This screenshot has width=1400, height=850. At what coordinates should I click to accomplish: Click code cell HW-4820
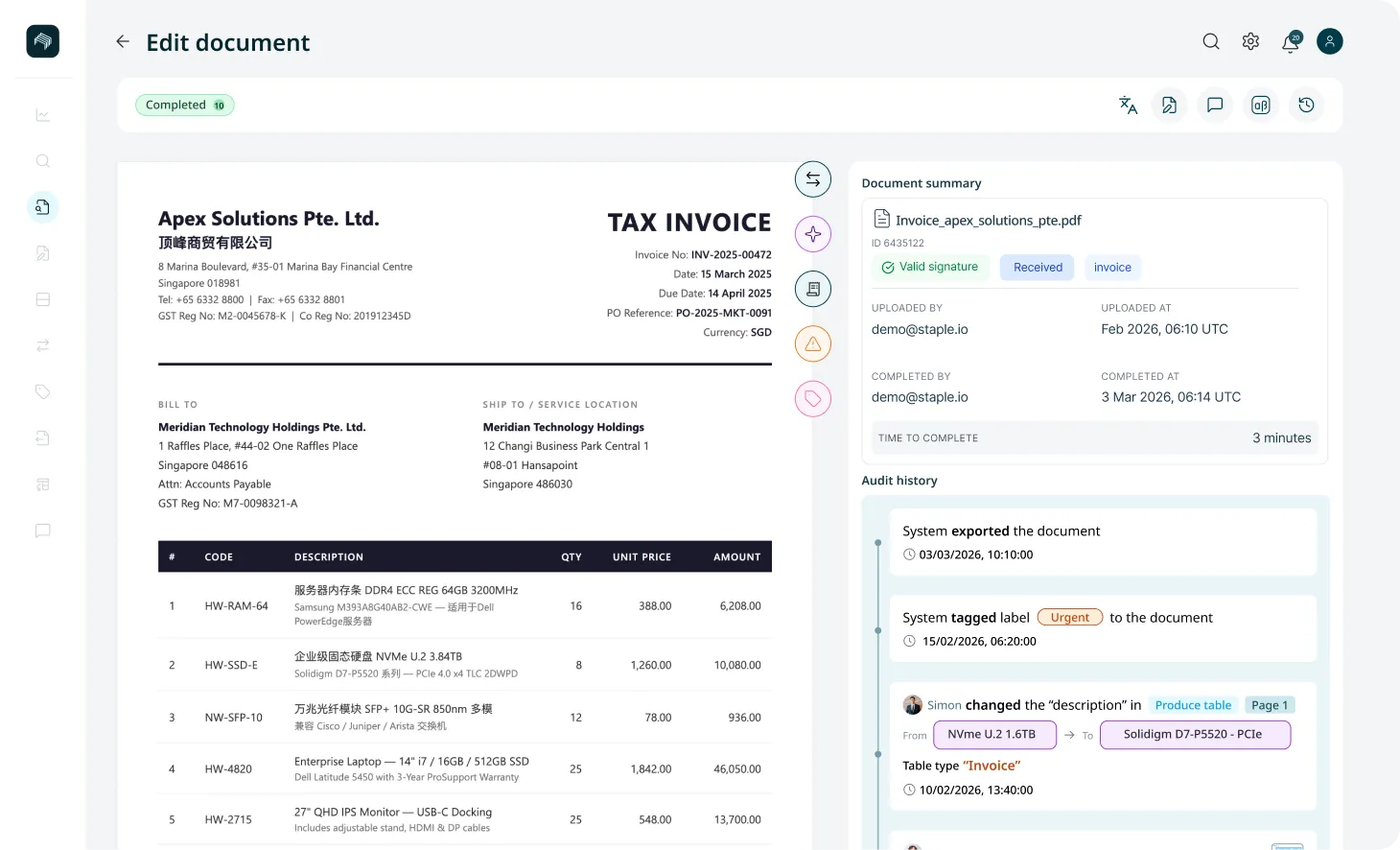[x=228, y=769]
